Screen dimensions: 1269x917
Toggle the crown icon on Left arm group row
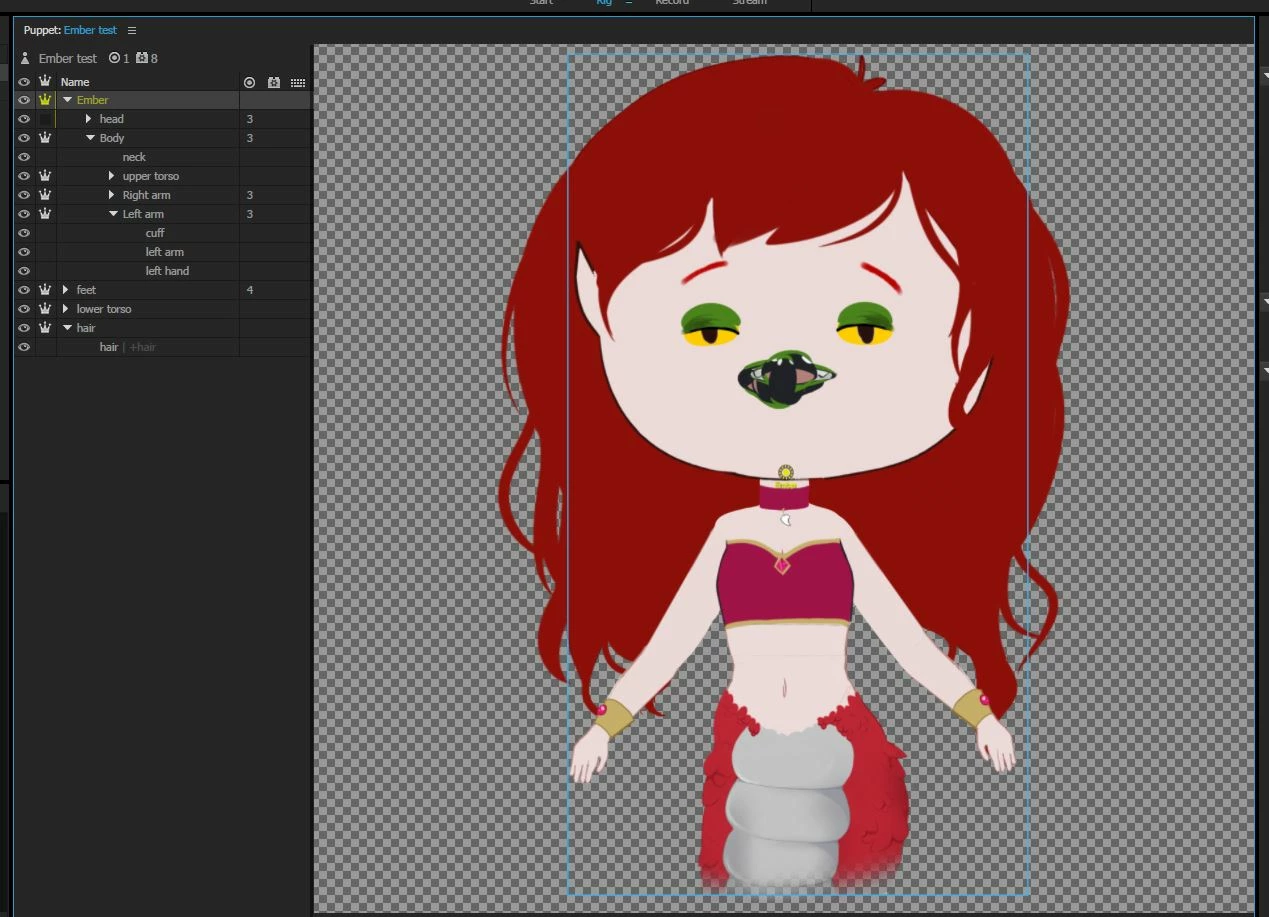coord(45,214)
